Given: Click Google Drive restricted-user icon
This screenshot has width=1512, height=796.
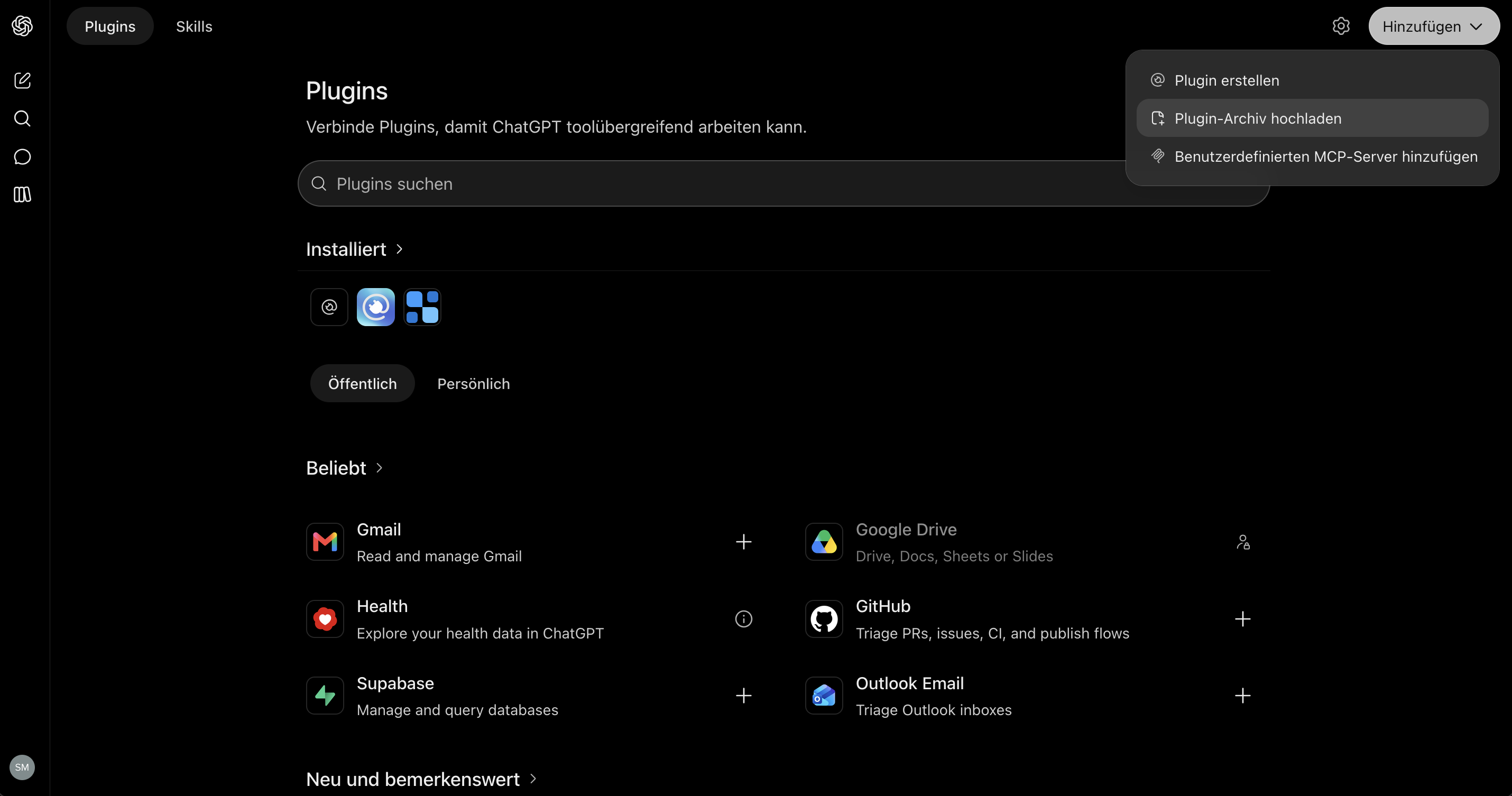Looking at the screenshot, I should pos(1242,542).
